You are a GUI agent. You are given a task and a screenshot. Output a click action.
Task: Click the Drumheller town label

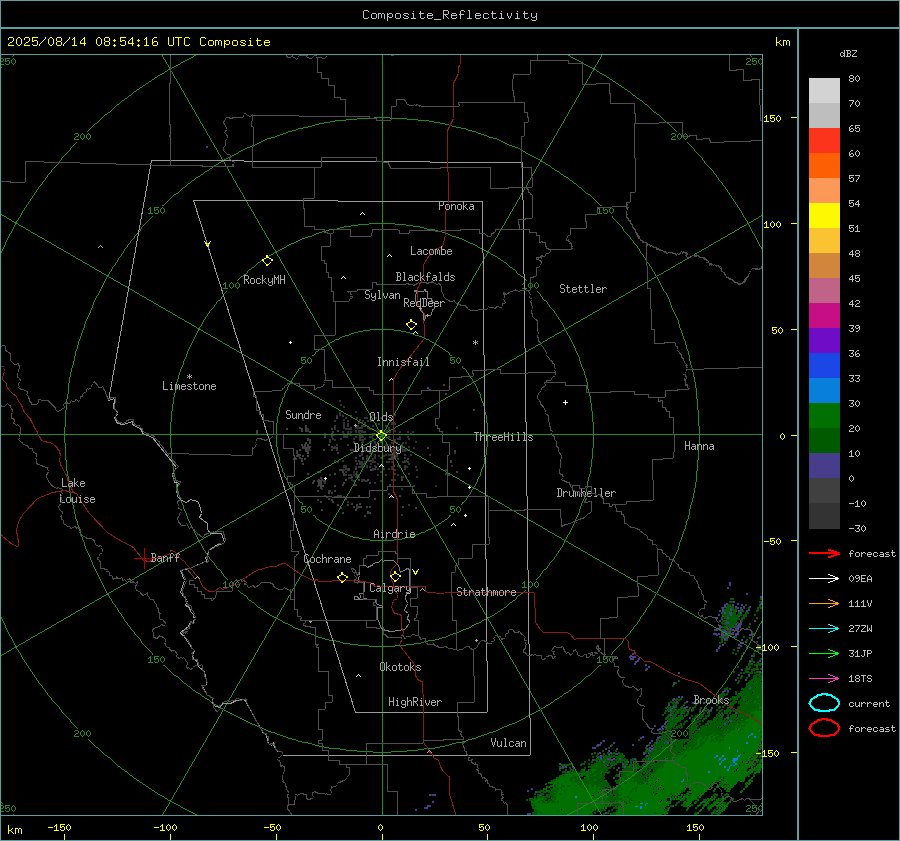[586, 493]
